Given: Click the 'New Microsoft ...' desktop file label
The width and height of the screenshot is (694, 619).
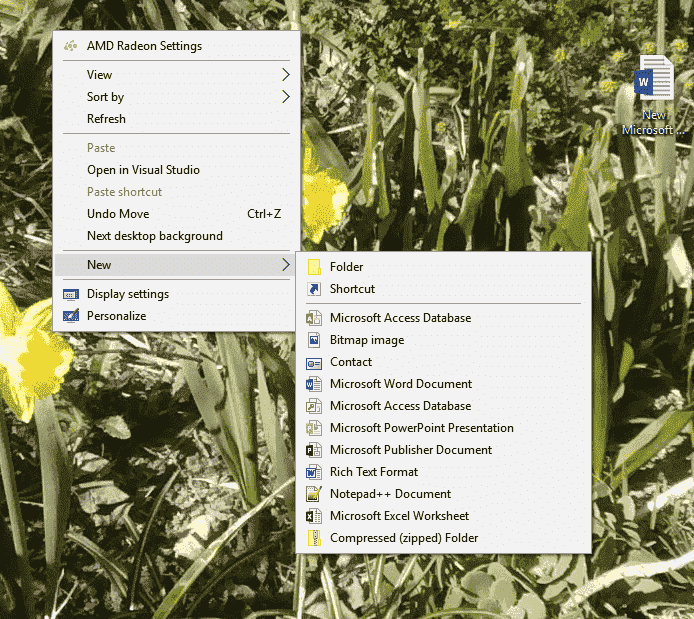Looking at the screenshot, I should [x=654, y=123].
